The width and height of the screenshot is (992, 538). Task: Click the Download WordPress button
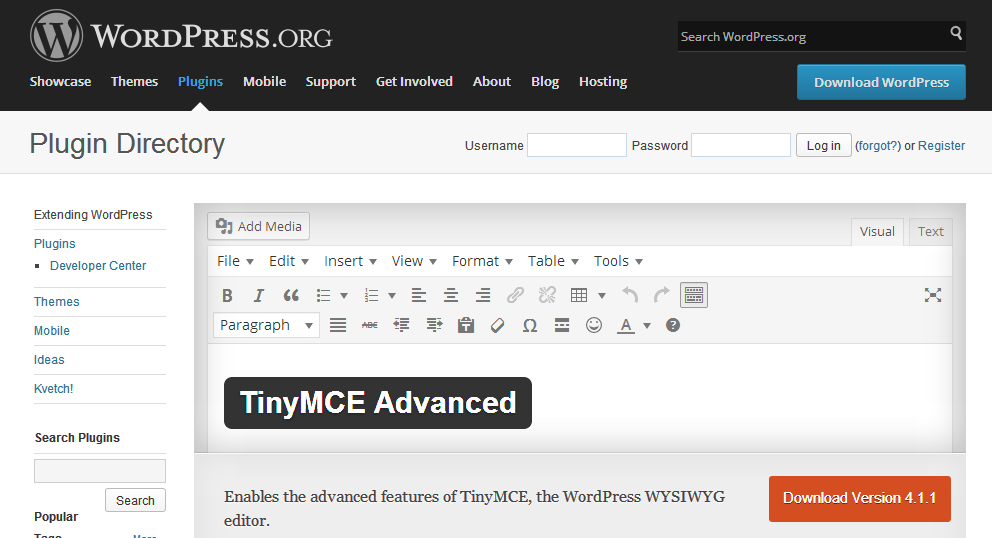[881, 82]
